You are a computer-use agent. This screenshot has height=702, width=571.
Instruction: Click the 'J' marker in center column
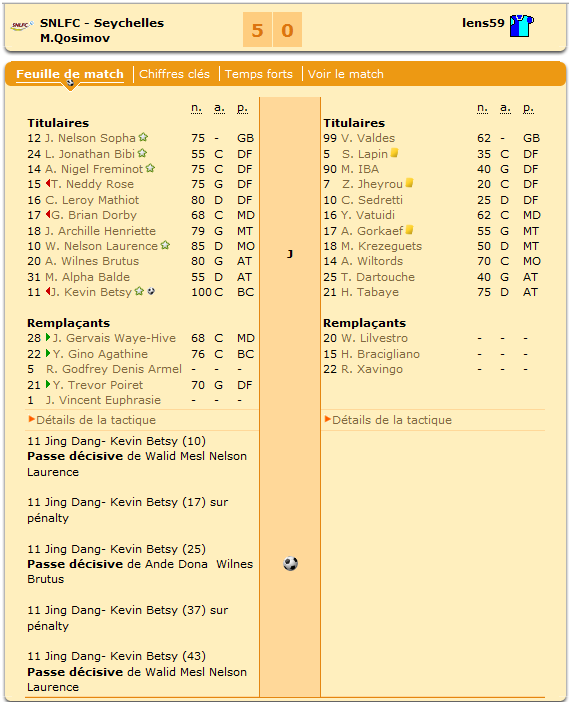point(290,254)
